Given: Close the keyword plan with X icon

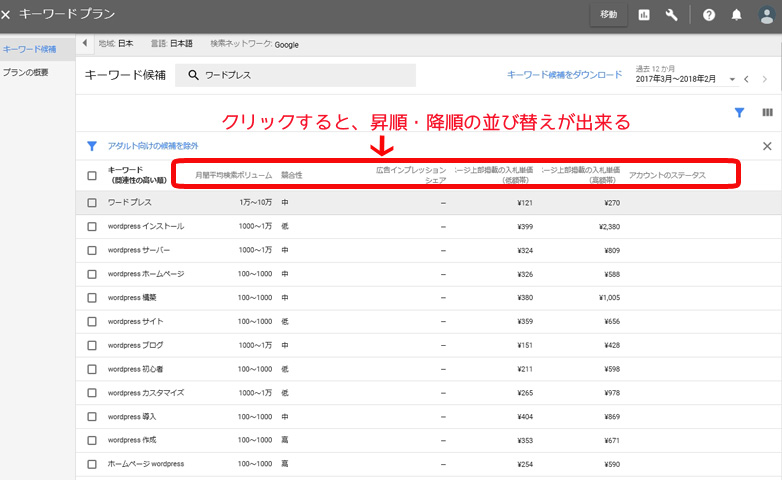Looking at the screenshot, I should [5, 15].
